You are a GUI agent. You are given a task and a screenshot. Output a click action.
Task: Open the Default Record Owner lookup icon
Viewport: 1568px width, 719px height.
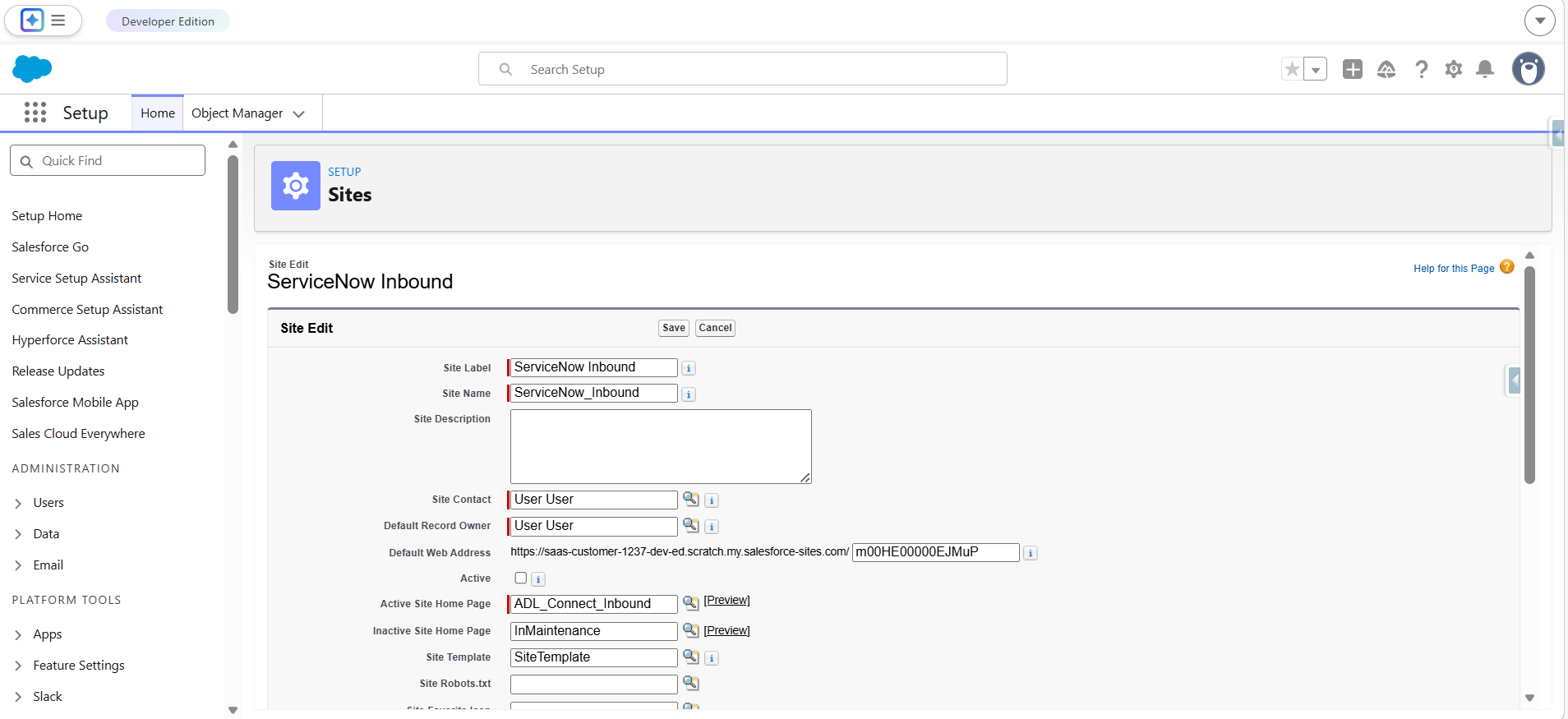click(691, 525)
